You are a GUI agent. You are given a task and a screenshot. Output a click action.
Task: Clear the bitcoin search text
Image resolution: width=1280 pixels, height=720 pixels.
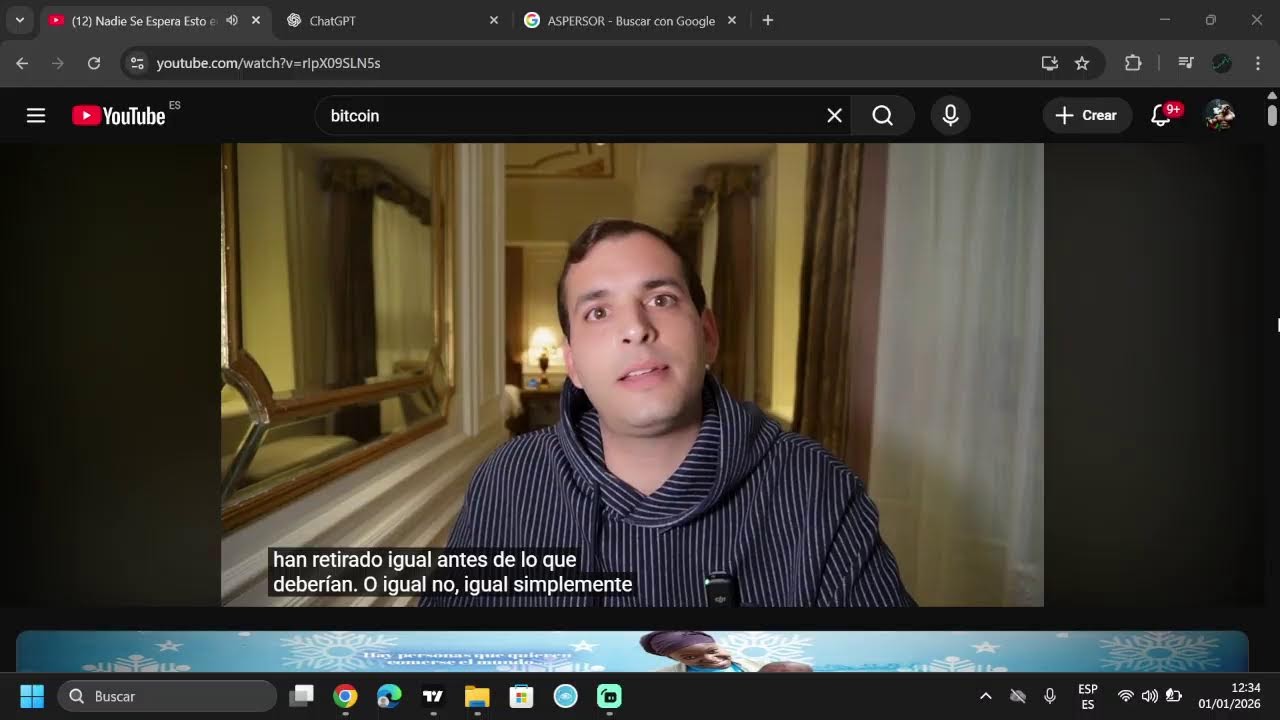tap(834, 116)
